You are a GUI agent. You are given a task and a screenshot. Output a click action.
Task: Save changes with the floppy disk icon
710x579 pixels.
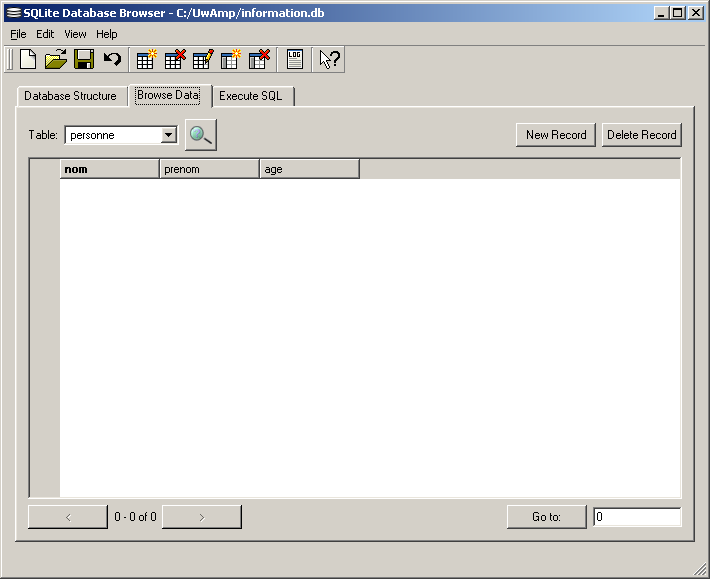coord(84,60)
